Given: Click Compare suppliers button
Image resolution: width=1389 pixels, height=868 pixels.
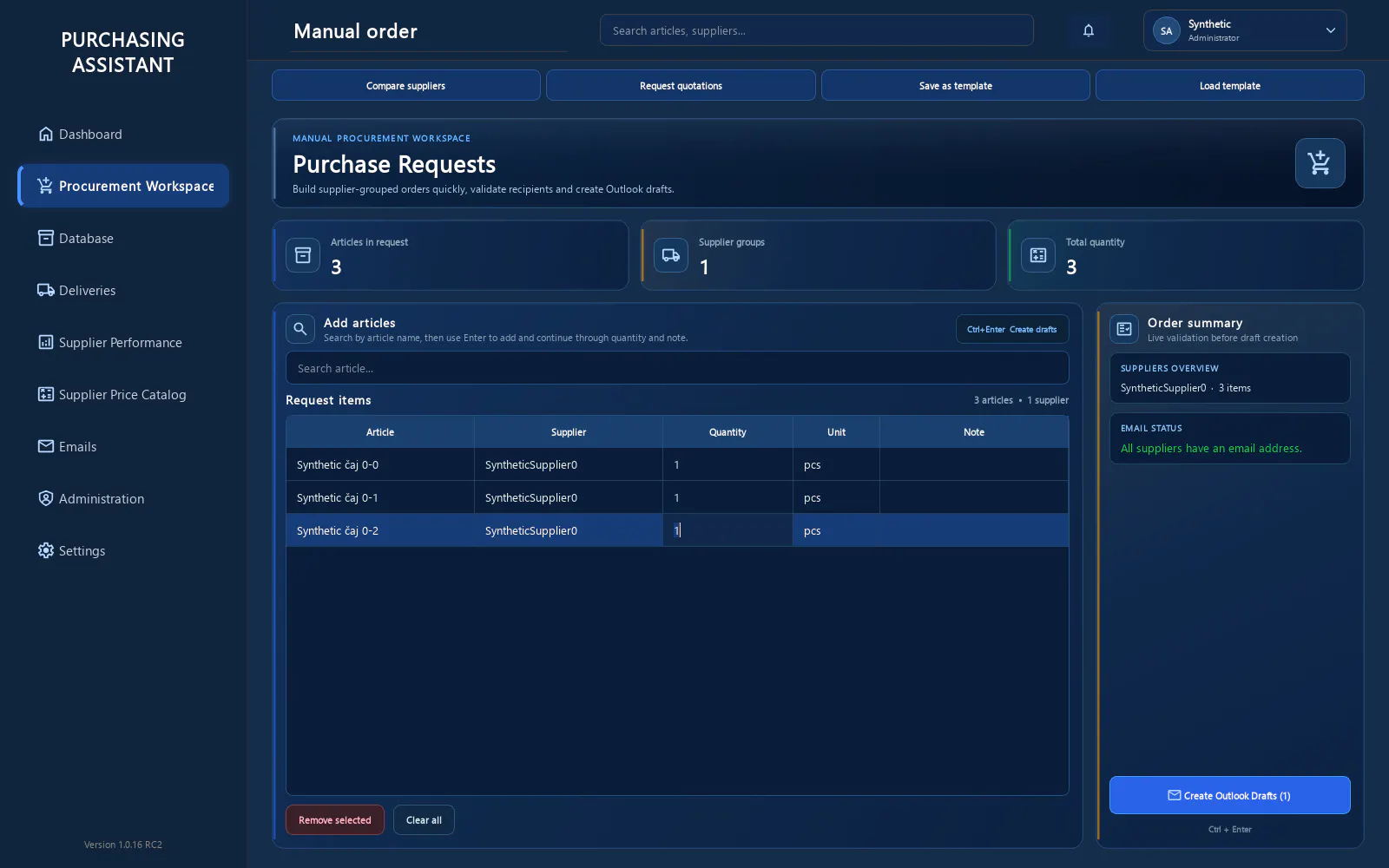Looking at the screenshot, I should coord(406,85).
